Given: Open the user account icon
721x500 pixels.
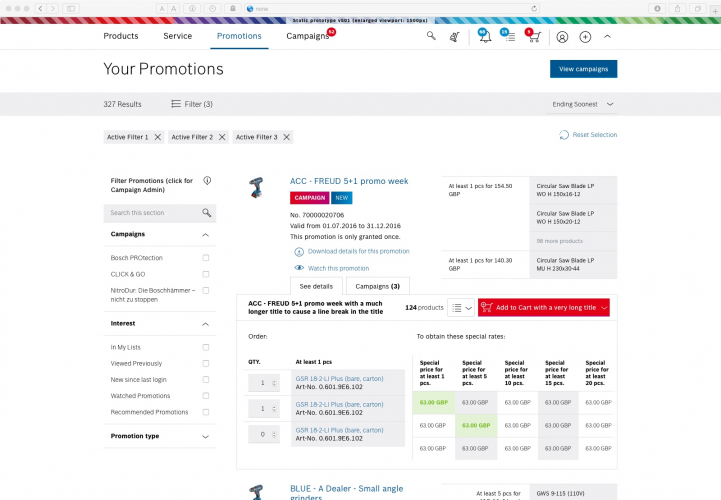Looking at the screenshot, I should 562,37.
